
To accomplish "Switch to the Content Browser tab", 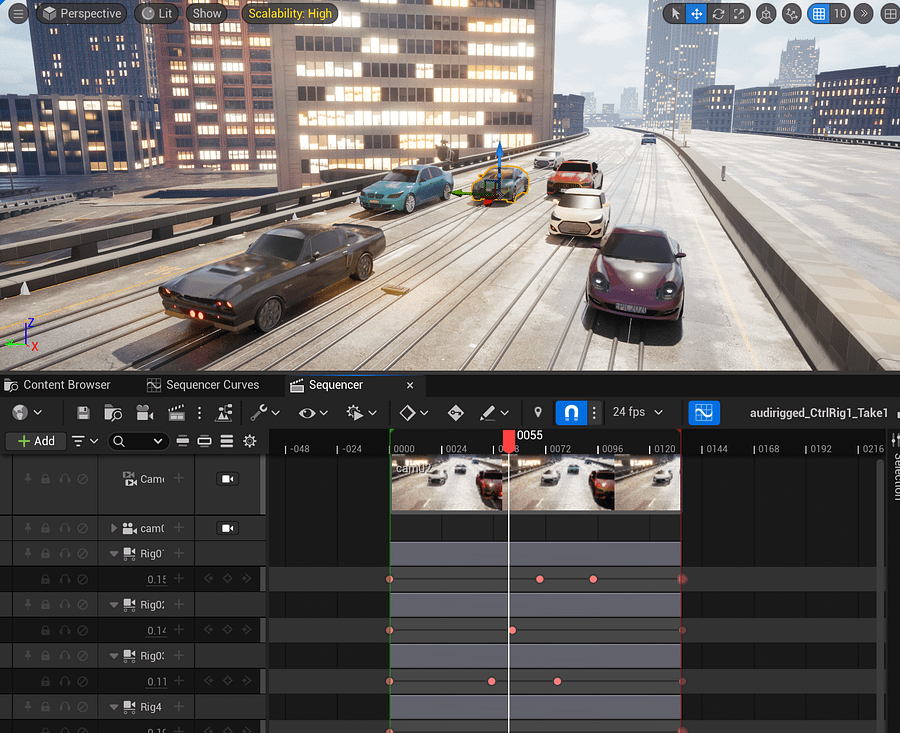I will 57,385.
